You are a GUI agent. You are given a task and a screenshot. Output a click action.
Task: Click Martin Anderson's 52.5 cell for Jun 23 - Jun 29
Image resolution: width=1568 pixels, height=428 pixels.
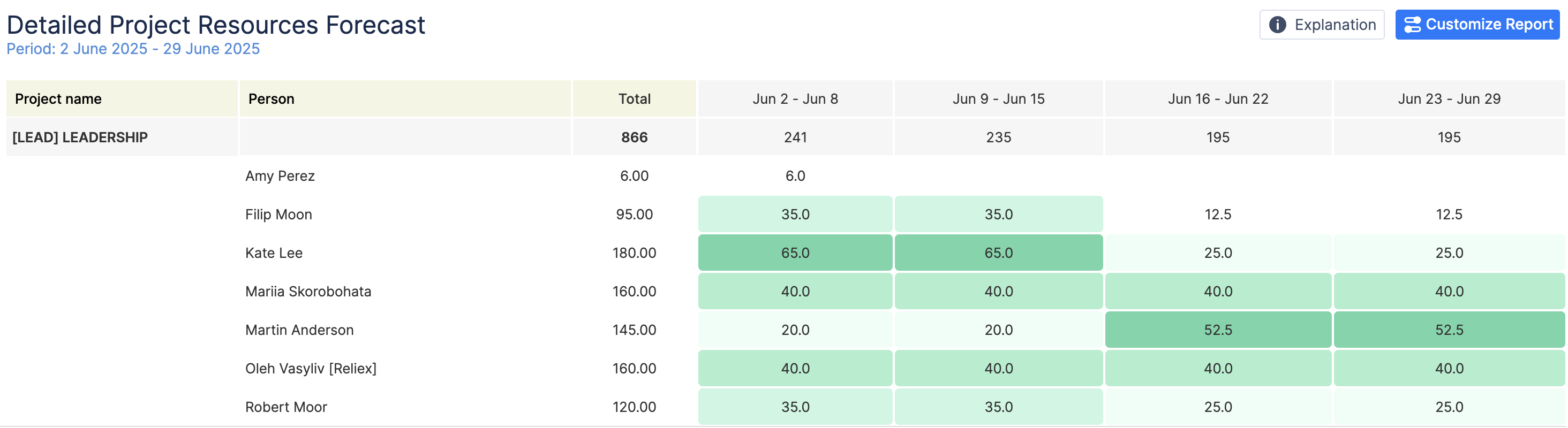tap(1449, 330)
